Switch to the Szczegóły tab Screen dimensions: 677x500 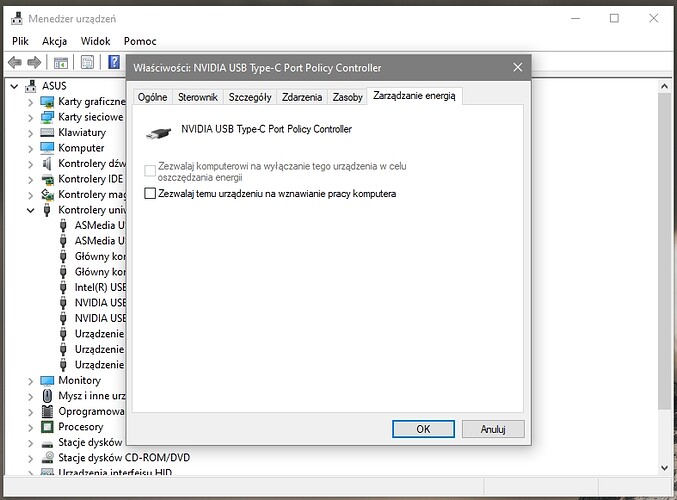coord(250,97)
